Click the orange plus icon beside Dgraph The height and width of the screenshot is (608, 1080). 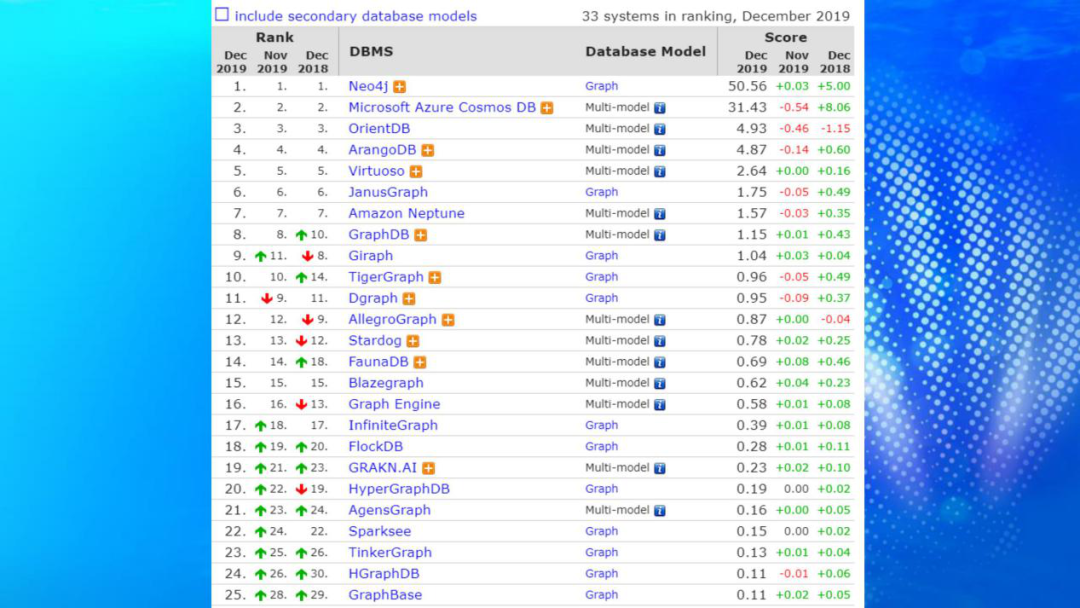(409, 299)
